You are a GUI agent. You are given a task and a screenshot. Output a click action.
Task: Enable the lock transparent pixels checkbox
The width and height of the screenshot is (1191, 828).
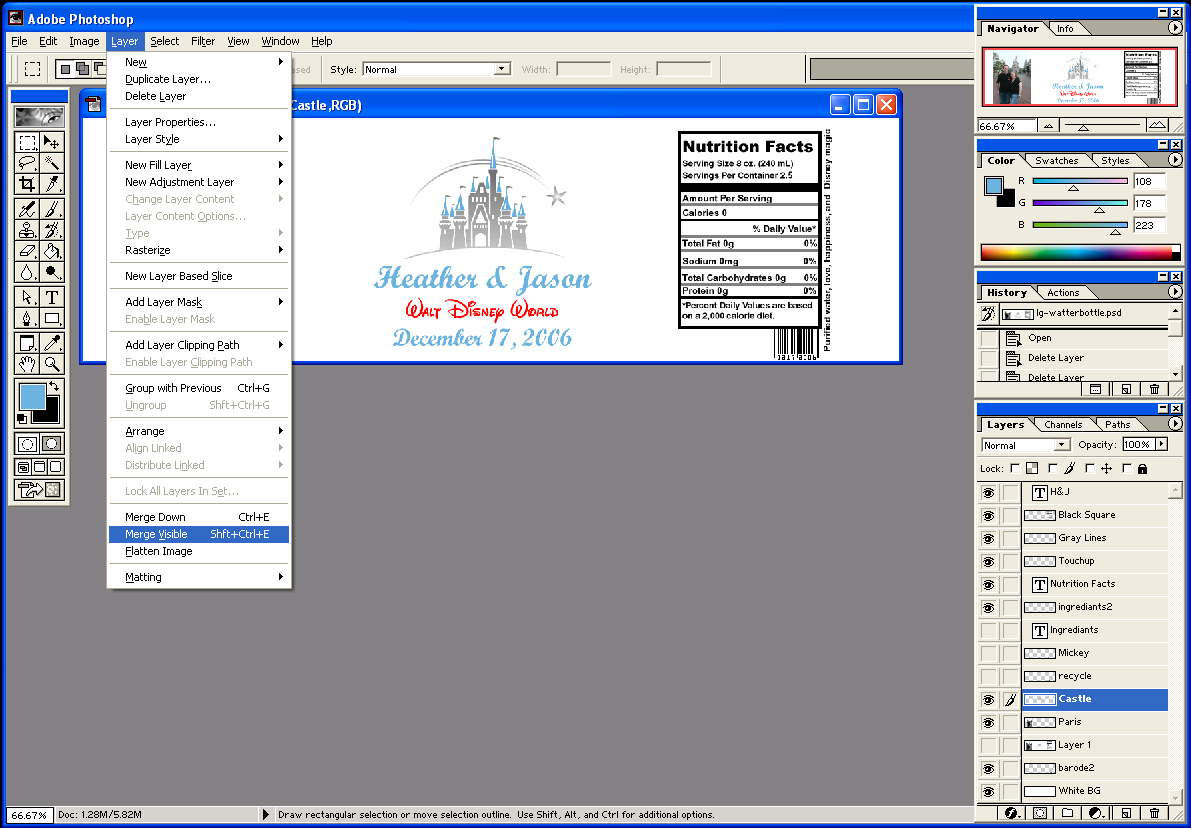tap(1015, 468)
